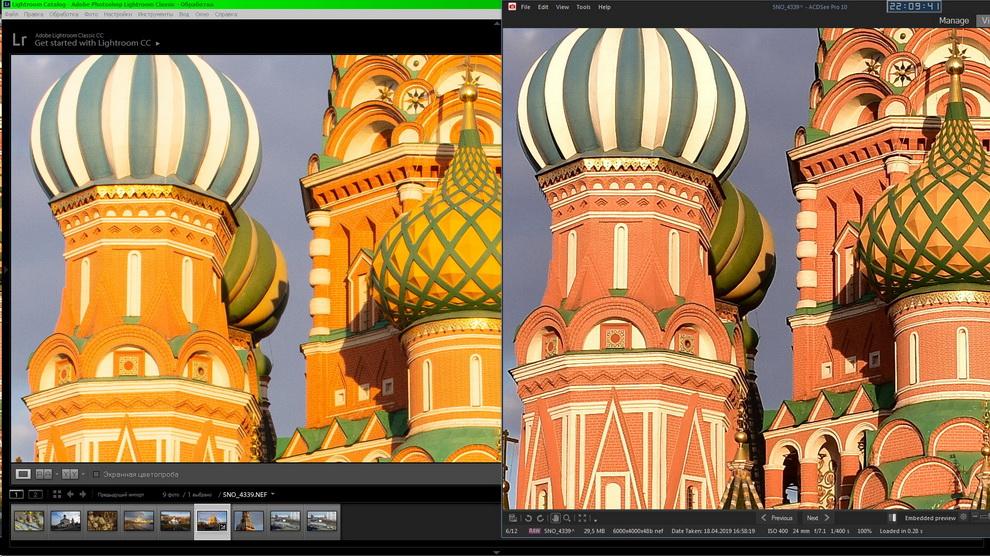The width and height of the screenshot is (990, 557).
Task: Open SNO_4339.NEF filename dropdown in Lightroom
Action: pos(273,494)
